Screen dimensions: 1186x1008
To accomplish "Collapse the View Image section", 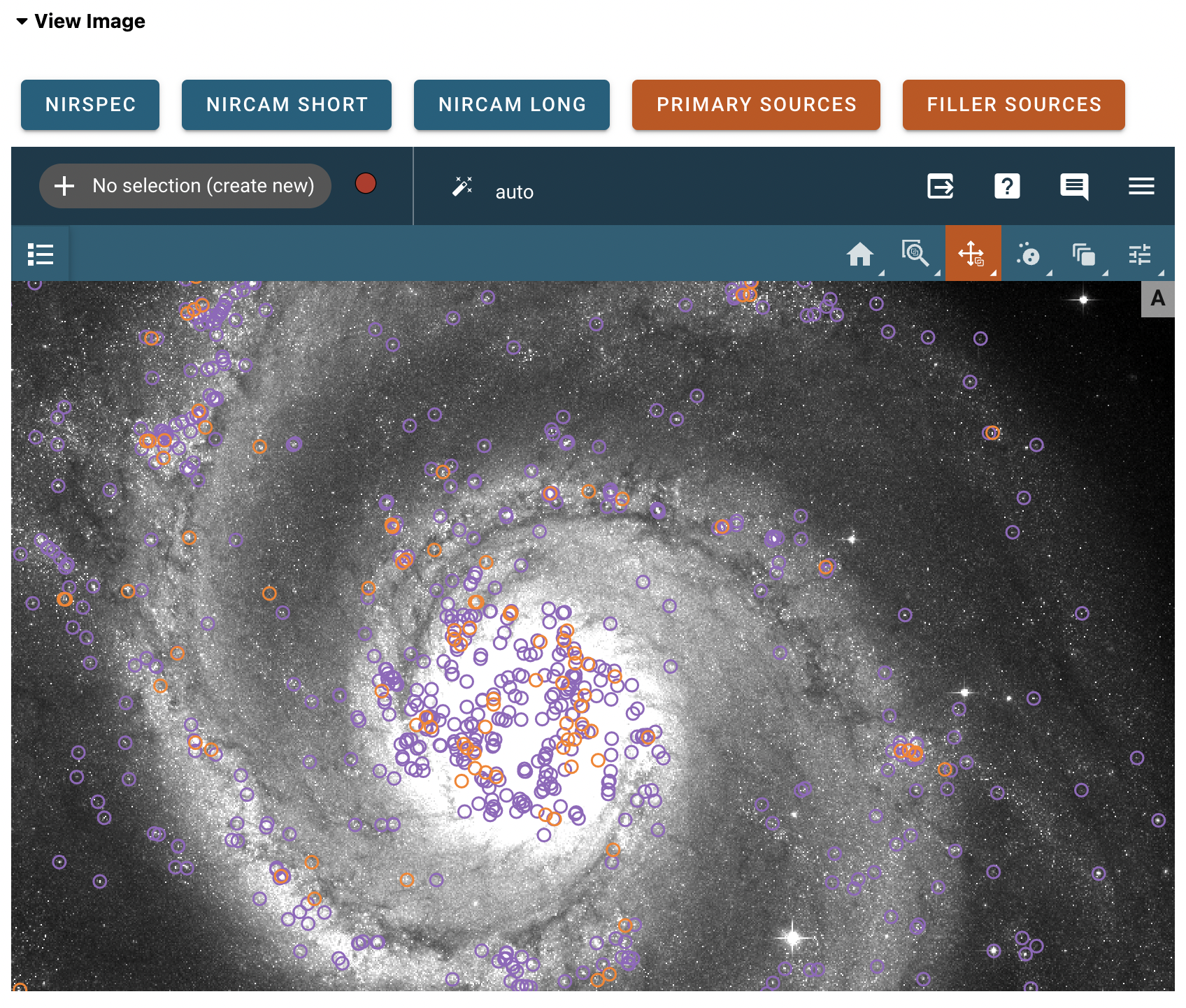I will (x=80, y=21).
